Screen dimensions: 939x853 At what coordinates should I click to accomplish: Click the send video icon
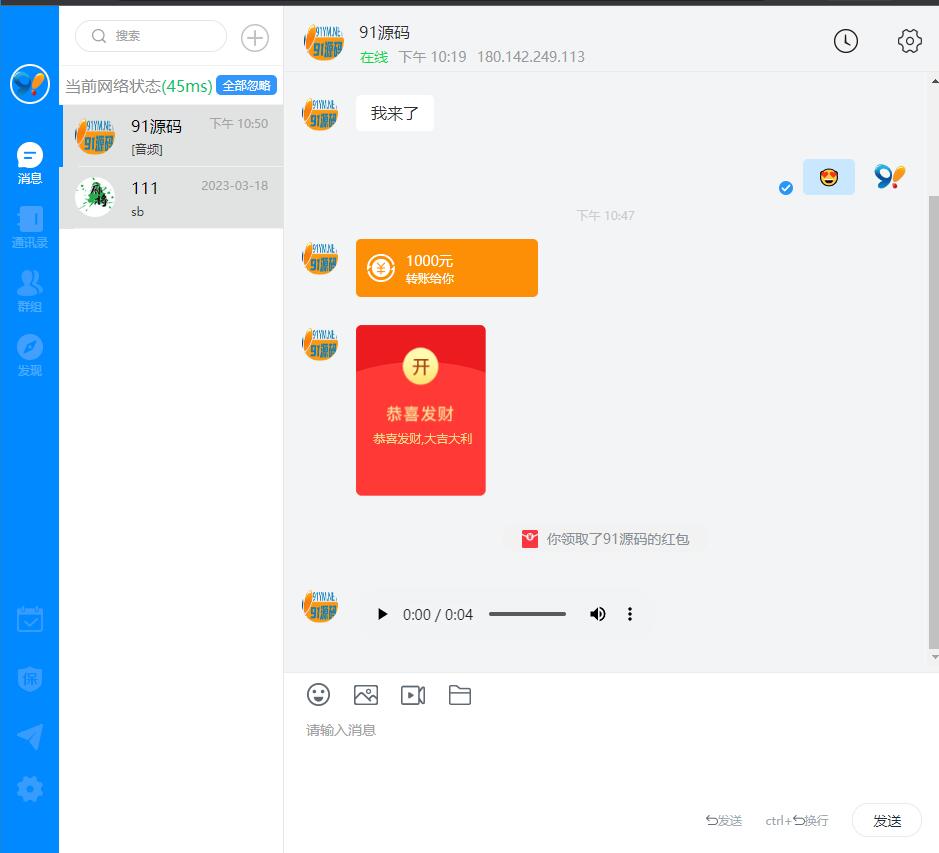(x=413, y=695)
